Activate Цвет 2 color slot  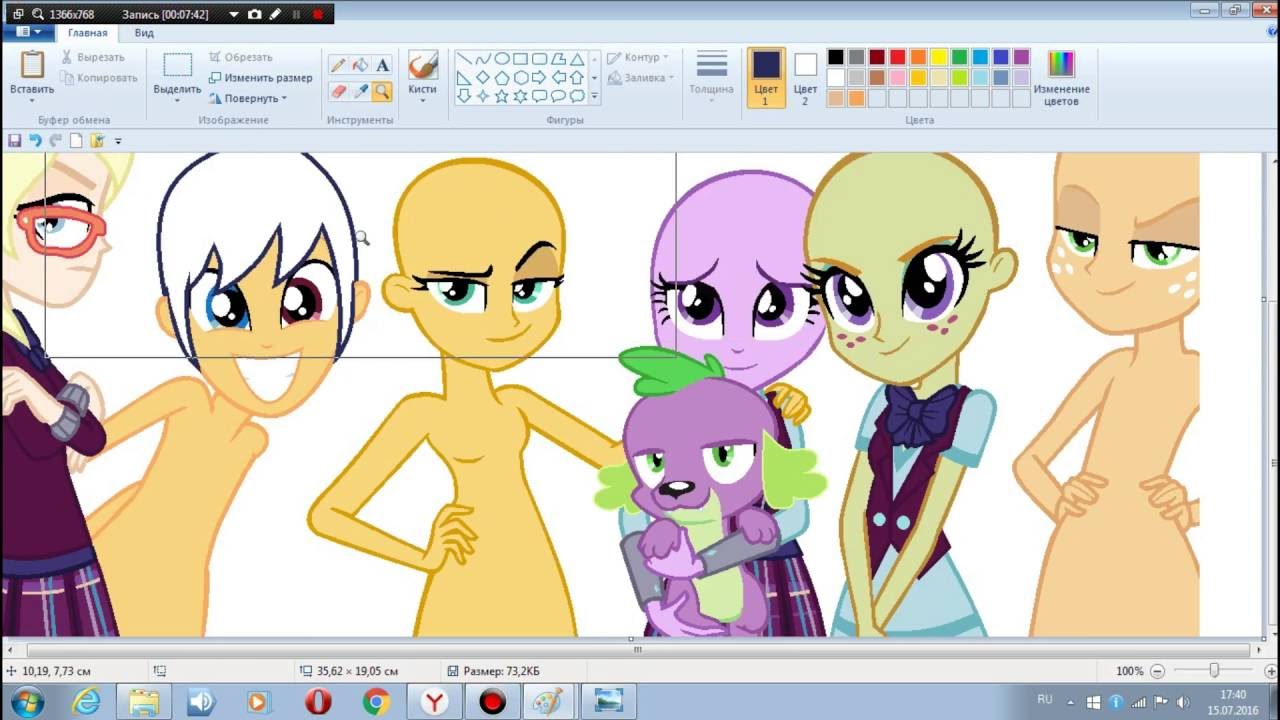point(806,76)
